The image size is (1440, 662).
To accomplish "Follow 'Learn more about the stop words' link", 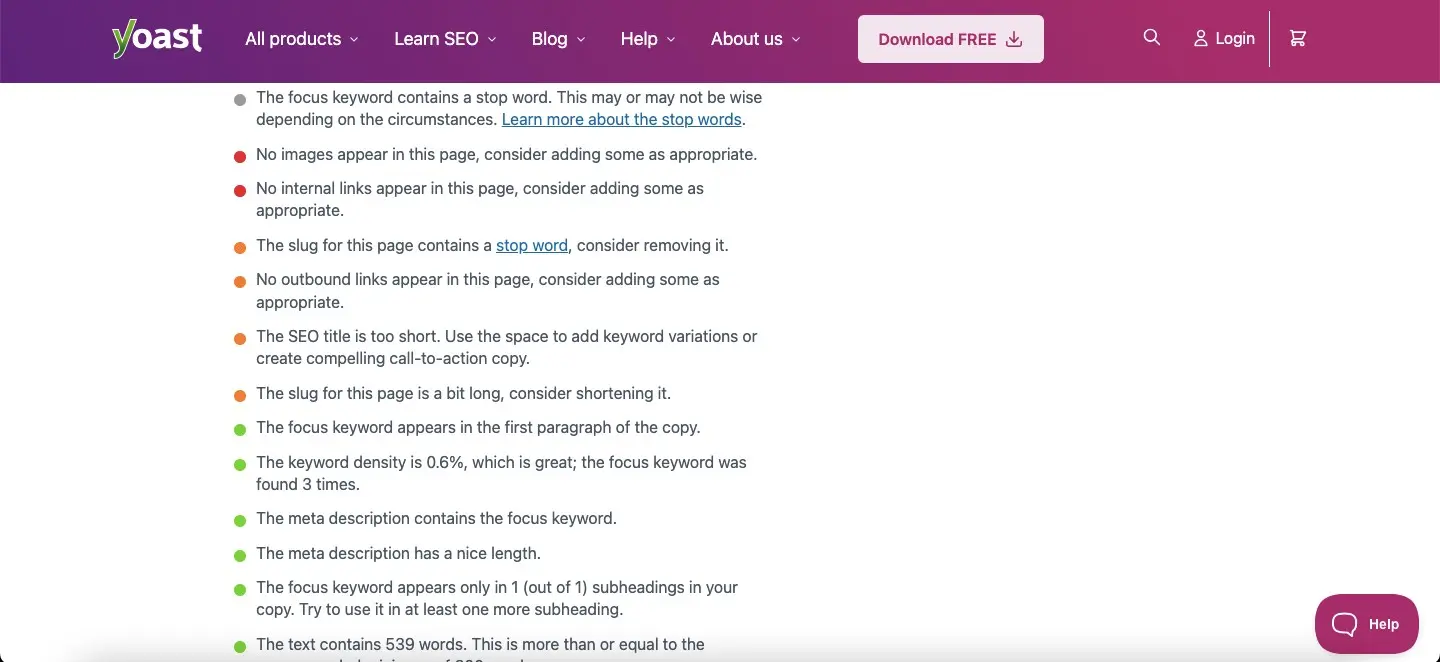I will point(621,119).
